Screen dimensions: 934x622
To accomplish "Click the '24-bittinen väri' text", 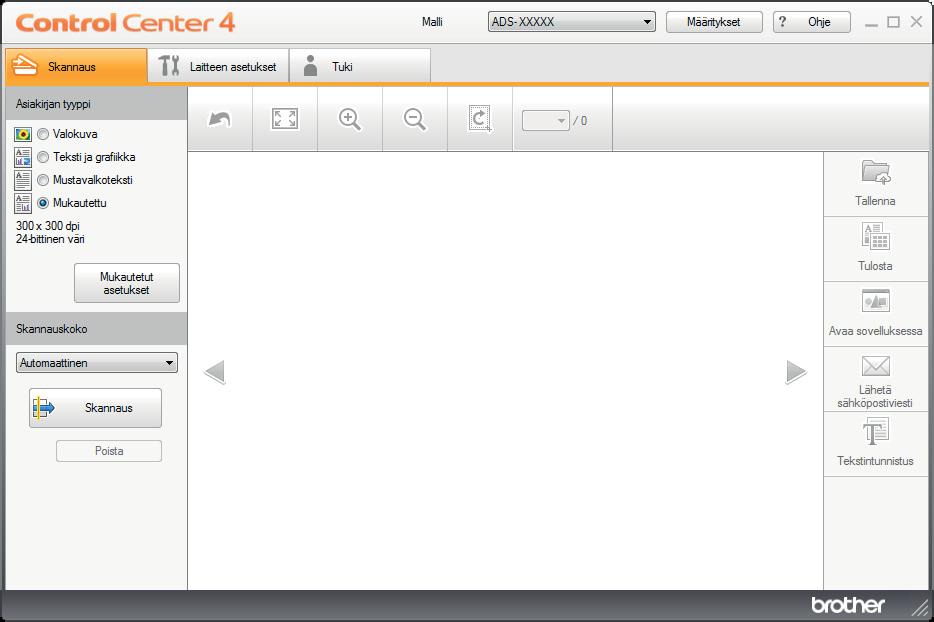I will pos(50,239).
